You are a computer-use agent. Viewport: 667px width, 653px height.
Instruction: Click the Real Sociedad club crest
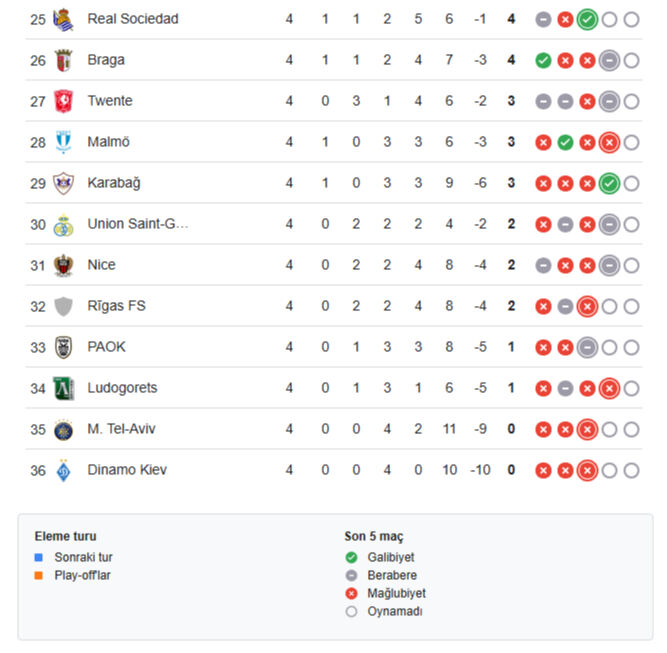pos(64,19)
